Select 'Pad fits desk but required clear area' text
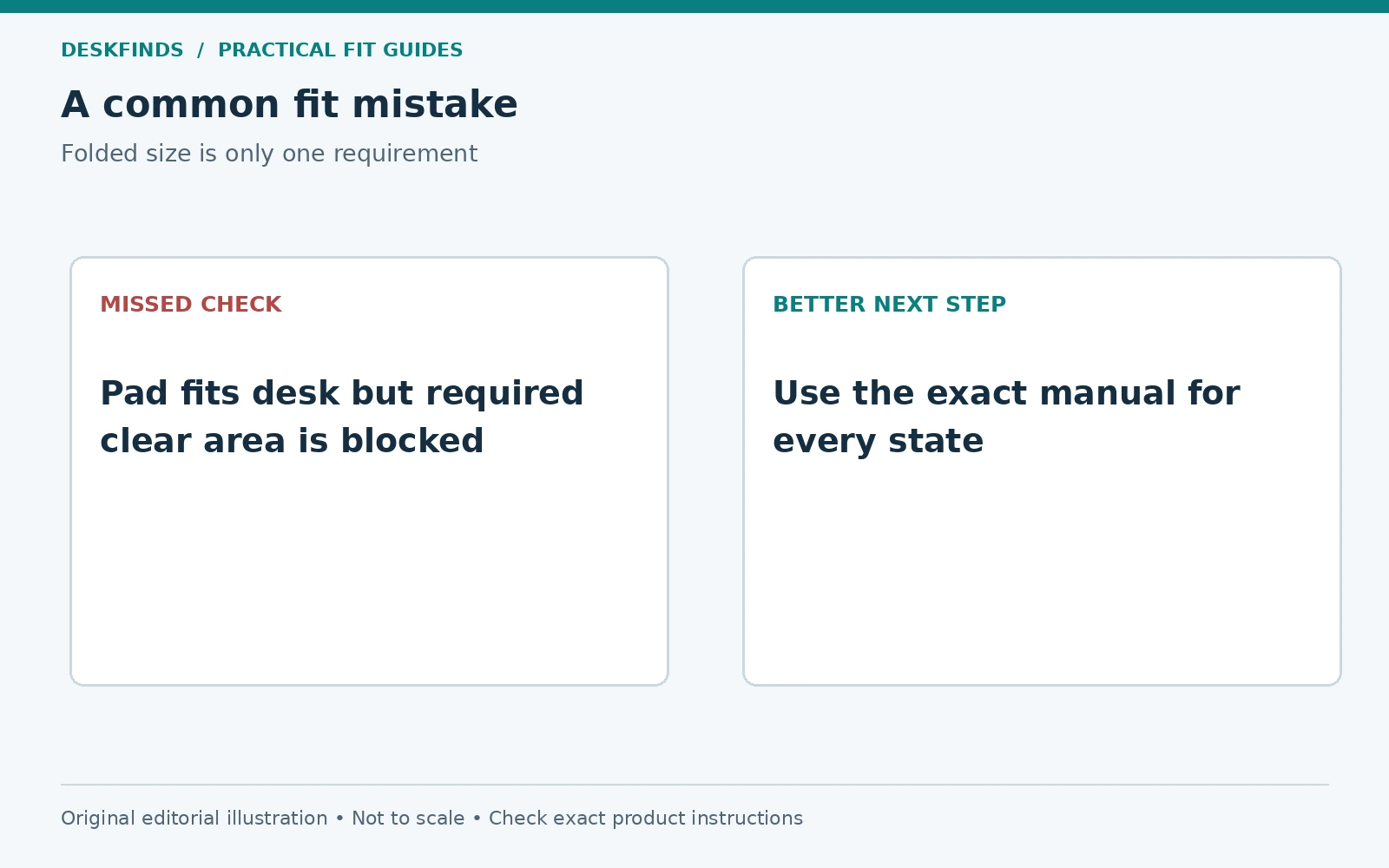This screenshot has height=868, width=1389. [x=342, y=417]
